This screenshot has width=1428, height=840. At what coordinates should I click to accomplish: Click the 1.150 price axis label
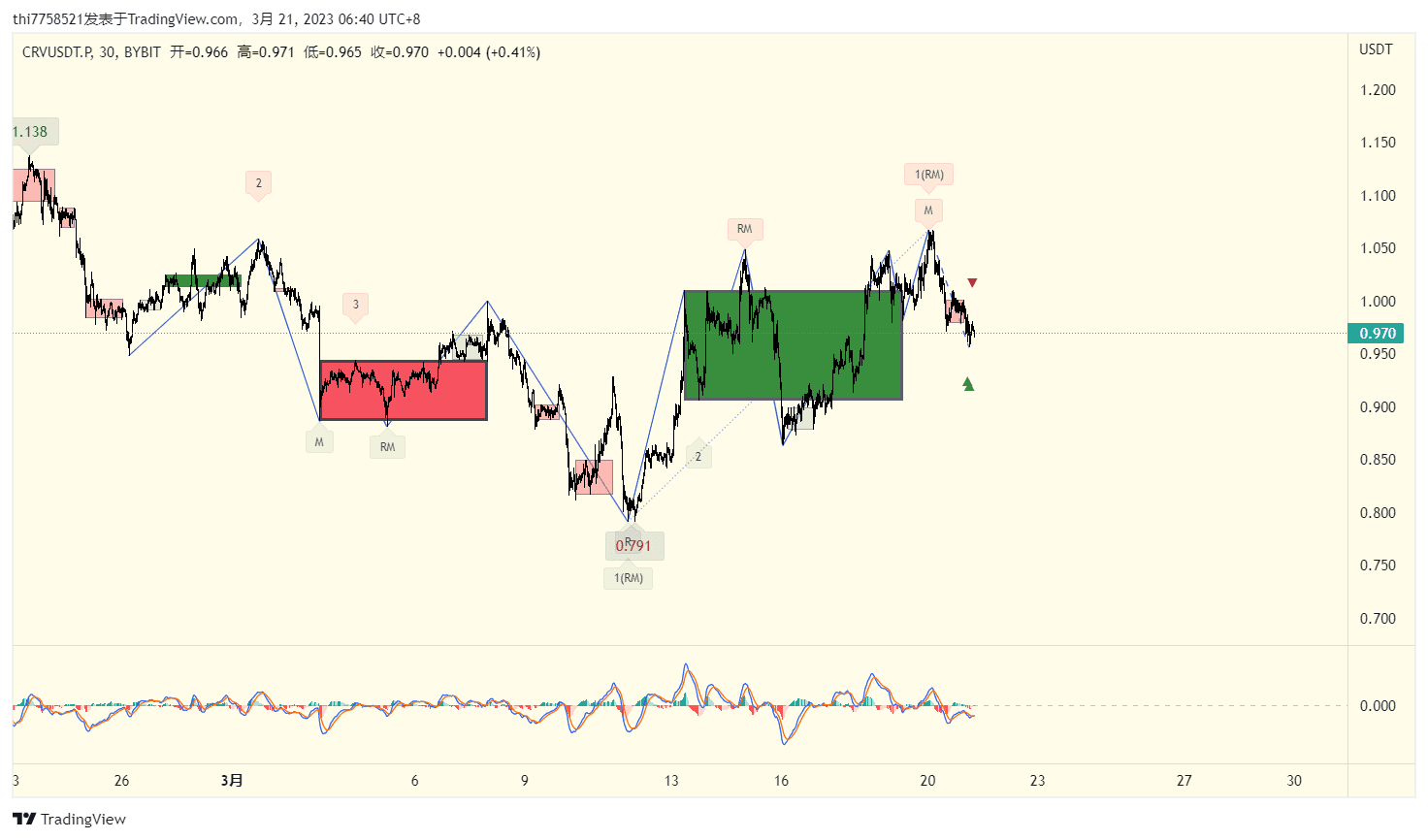1378,143
